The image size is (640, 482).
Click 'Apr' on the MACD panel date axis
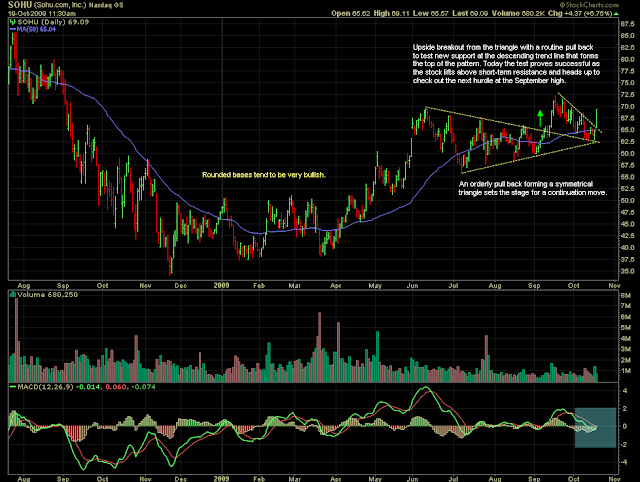click(336, 479)
